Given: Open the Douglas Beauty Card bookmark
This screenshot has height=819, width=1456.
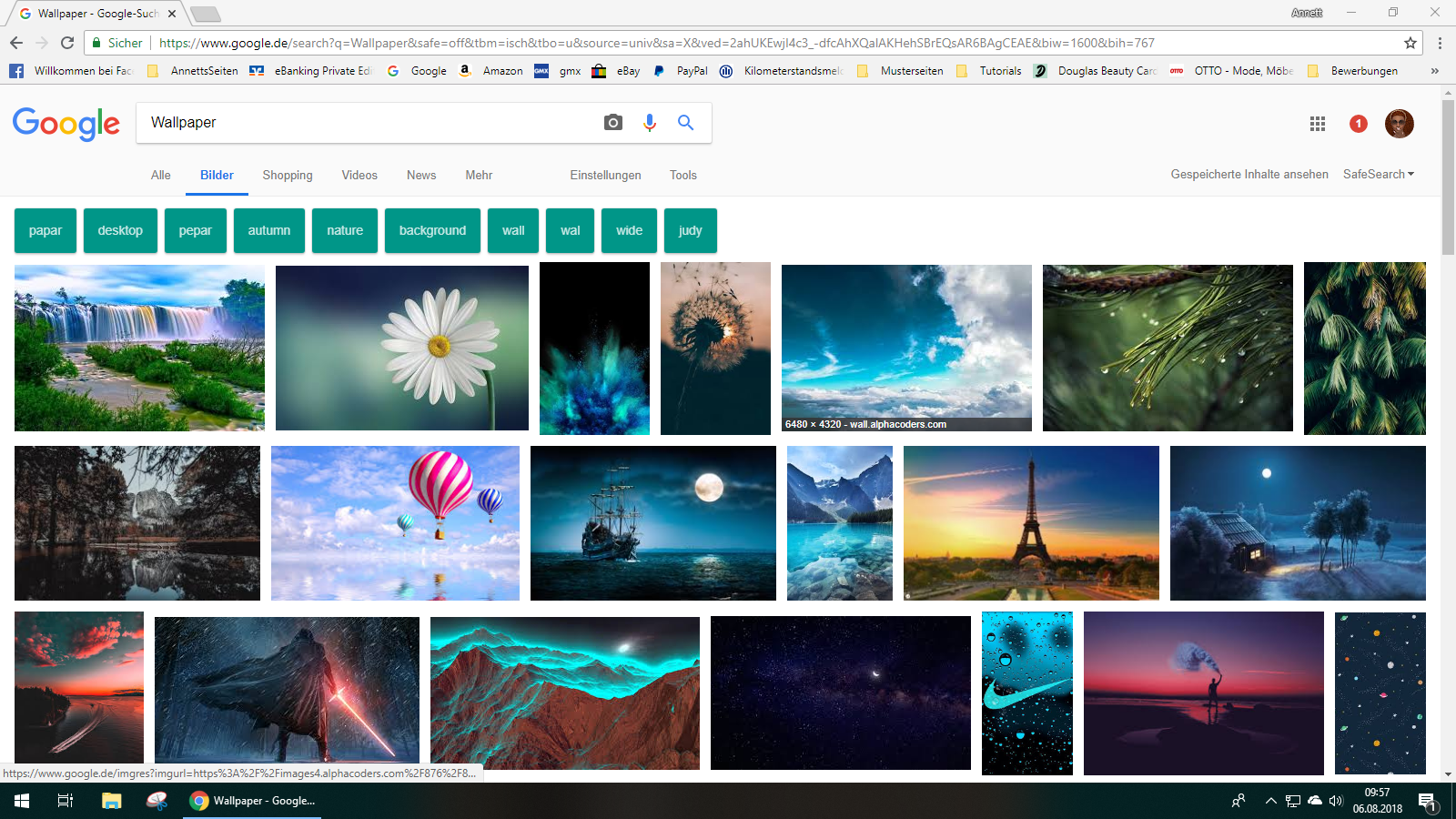Looking at the screenshot, I should 1096,71.
